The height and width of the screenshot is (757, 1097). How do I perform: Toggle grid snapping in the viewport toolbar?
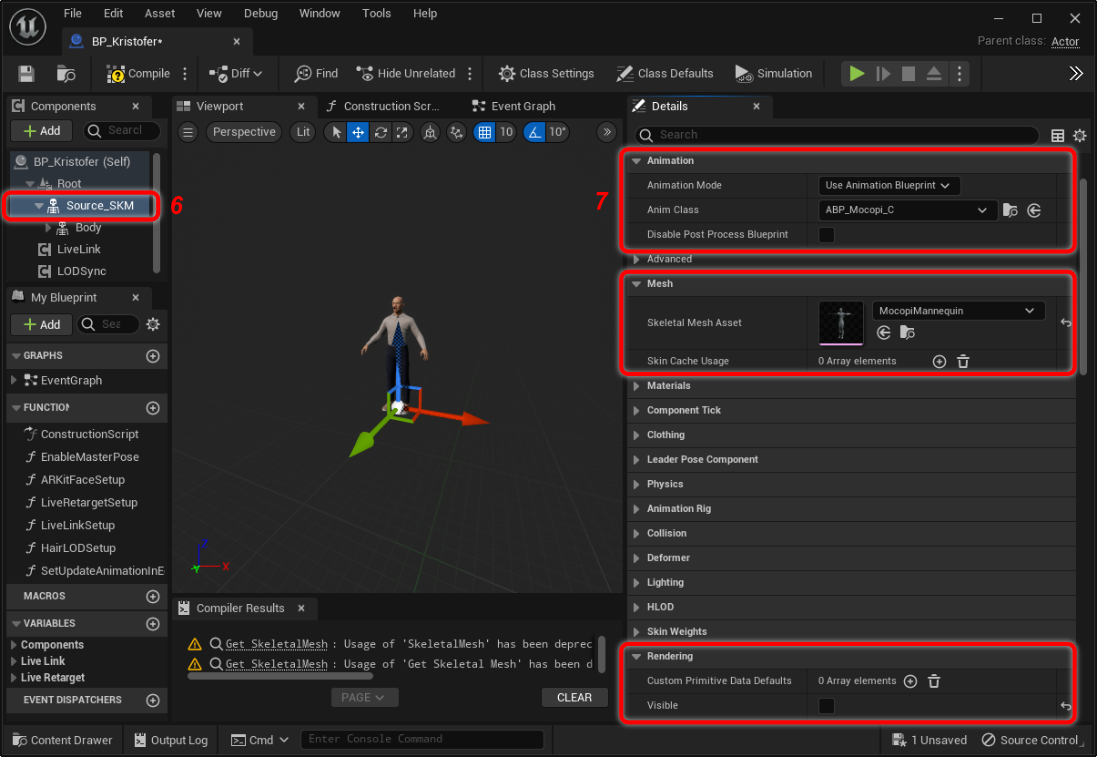click(x=484, y=132)
